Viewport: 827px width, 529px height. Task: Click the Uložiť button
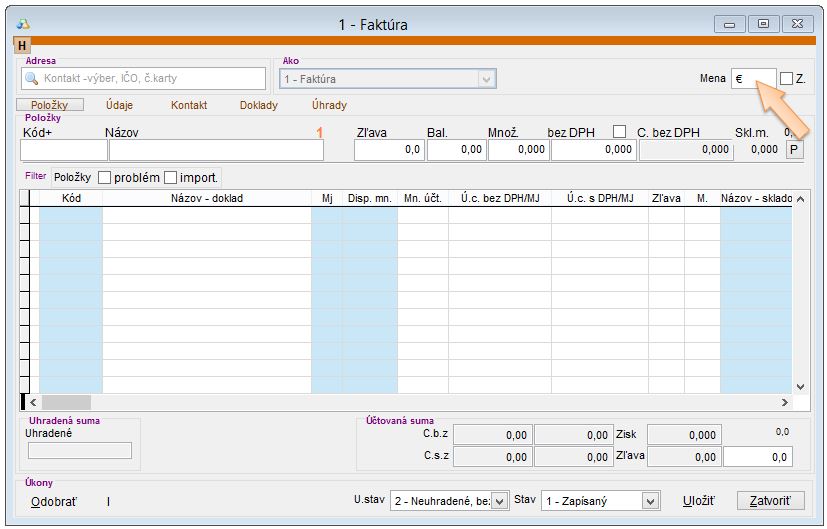click(698, 501)
